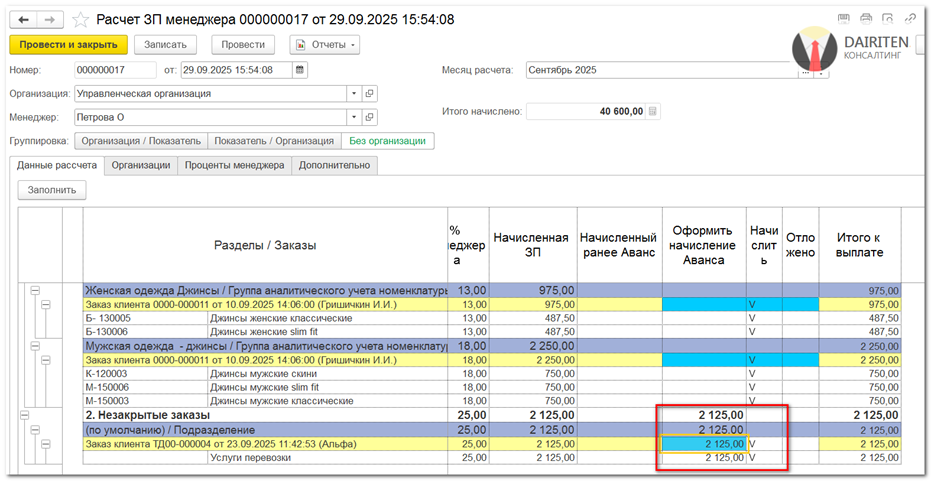Click the Разделы / Заказы column header
Viewport: 931px width, 481px height.
(x=265, y=245)
